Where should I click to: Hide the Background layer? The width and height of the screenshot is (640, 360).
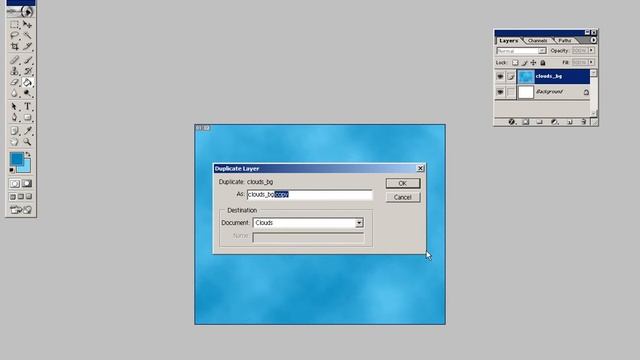[500, 92]
